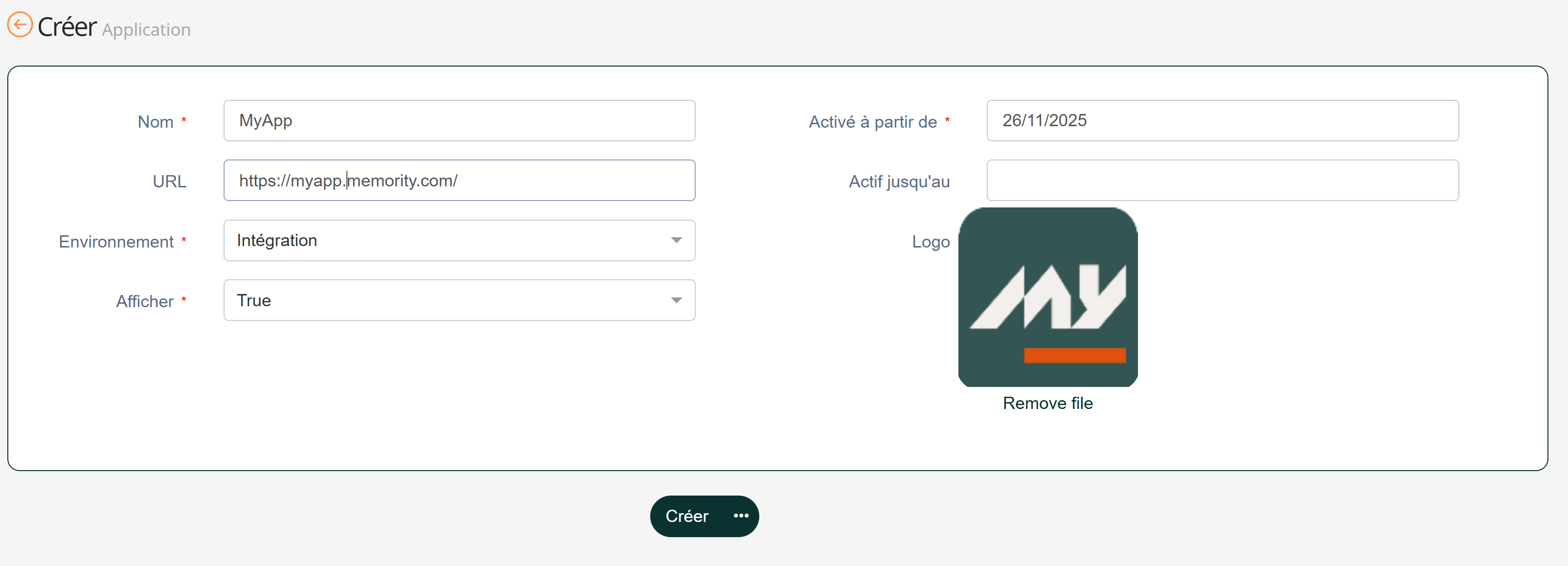Click the Nom field label

pos(156,122)
